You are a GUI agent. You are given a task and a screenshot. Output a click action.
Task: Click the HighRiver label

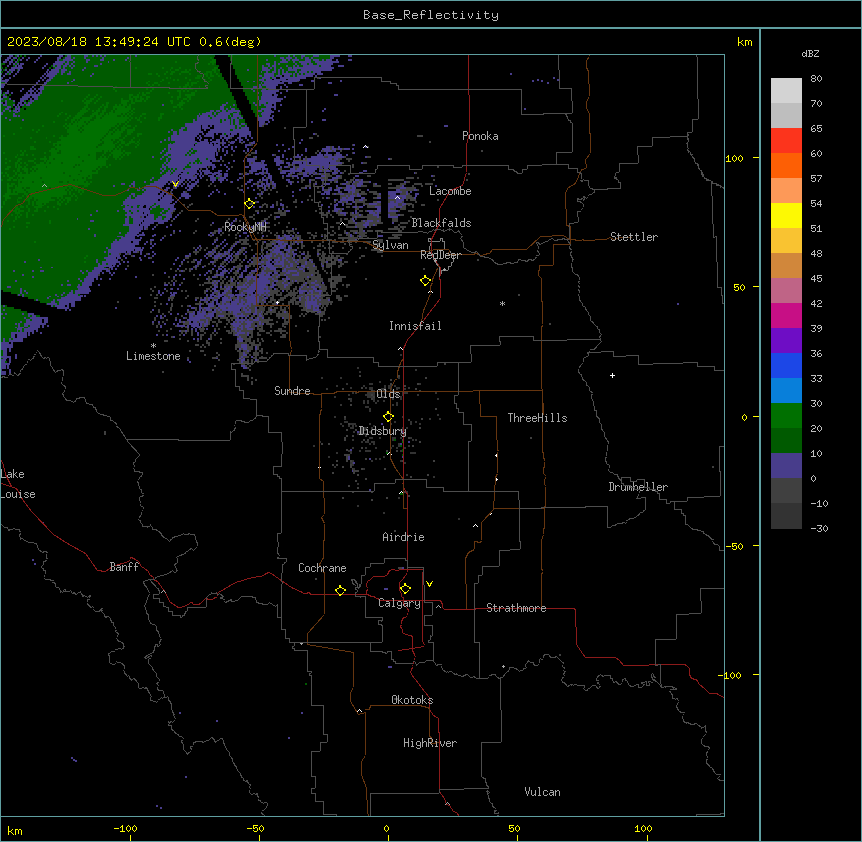(430, 743)
